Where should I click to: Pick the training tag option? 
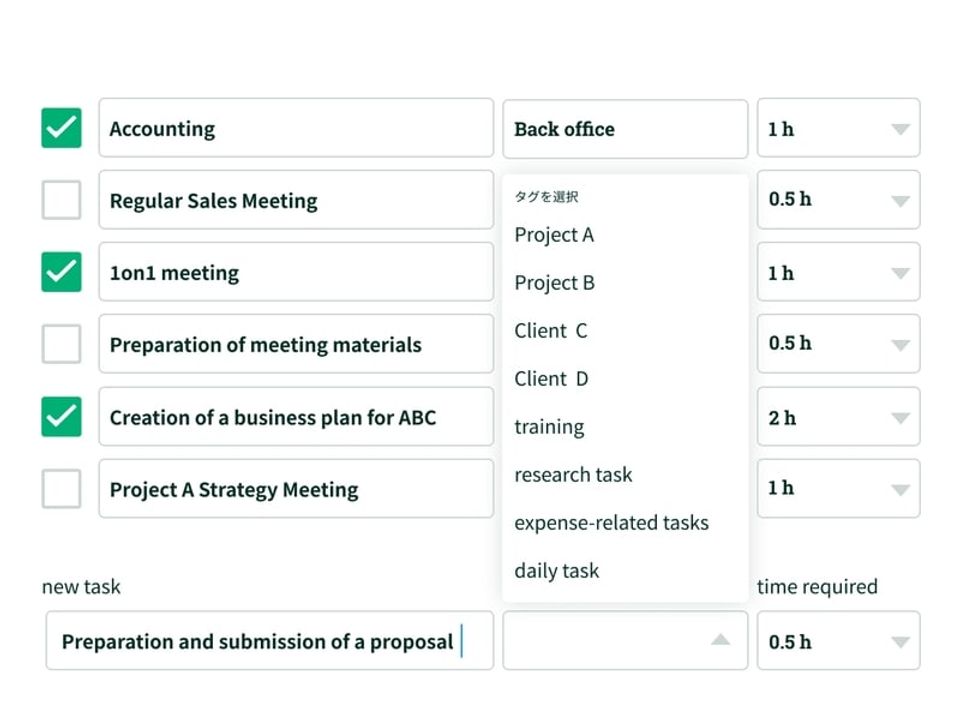click(x=549, y=427)
